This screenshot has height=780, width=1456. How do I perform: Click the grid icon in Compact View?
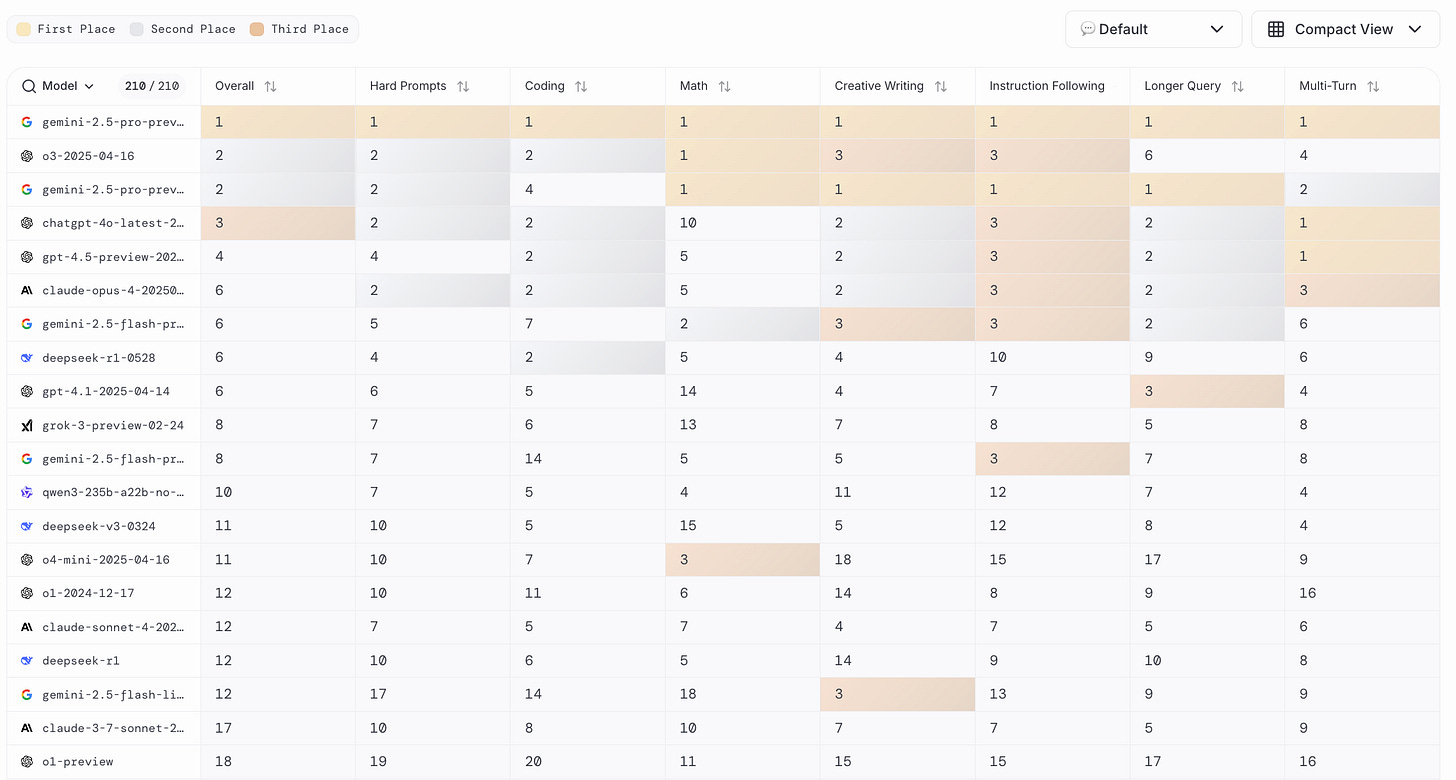(1276, 29)
